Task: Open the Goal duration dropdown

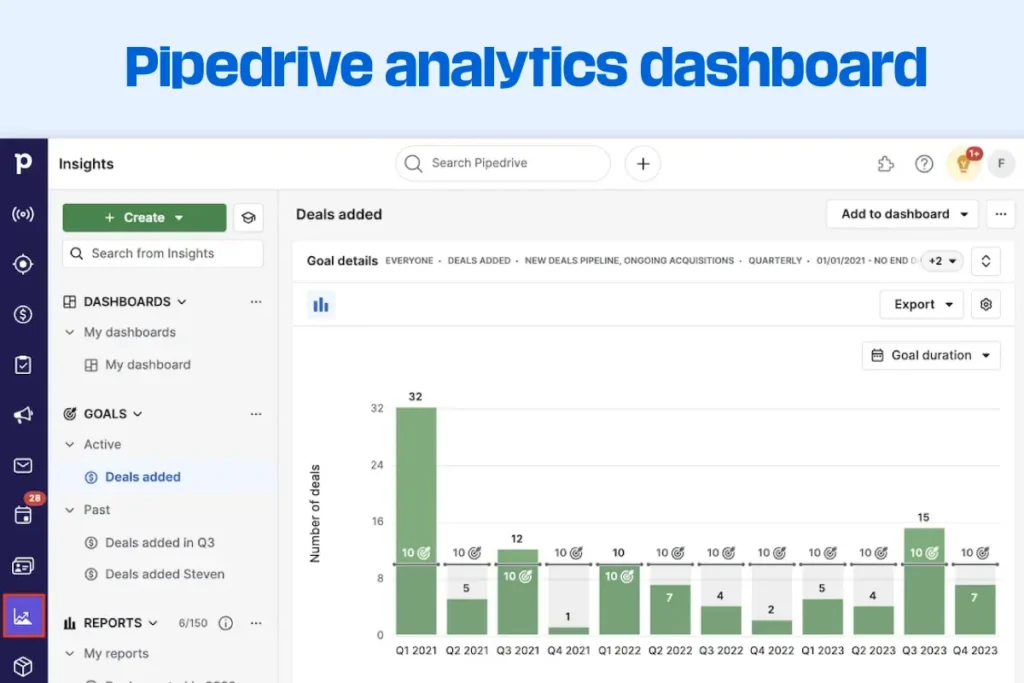Action: [x=931, y=355]
